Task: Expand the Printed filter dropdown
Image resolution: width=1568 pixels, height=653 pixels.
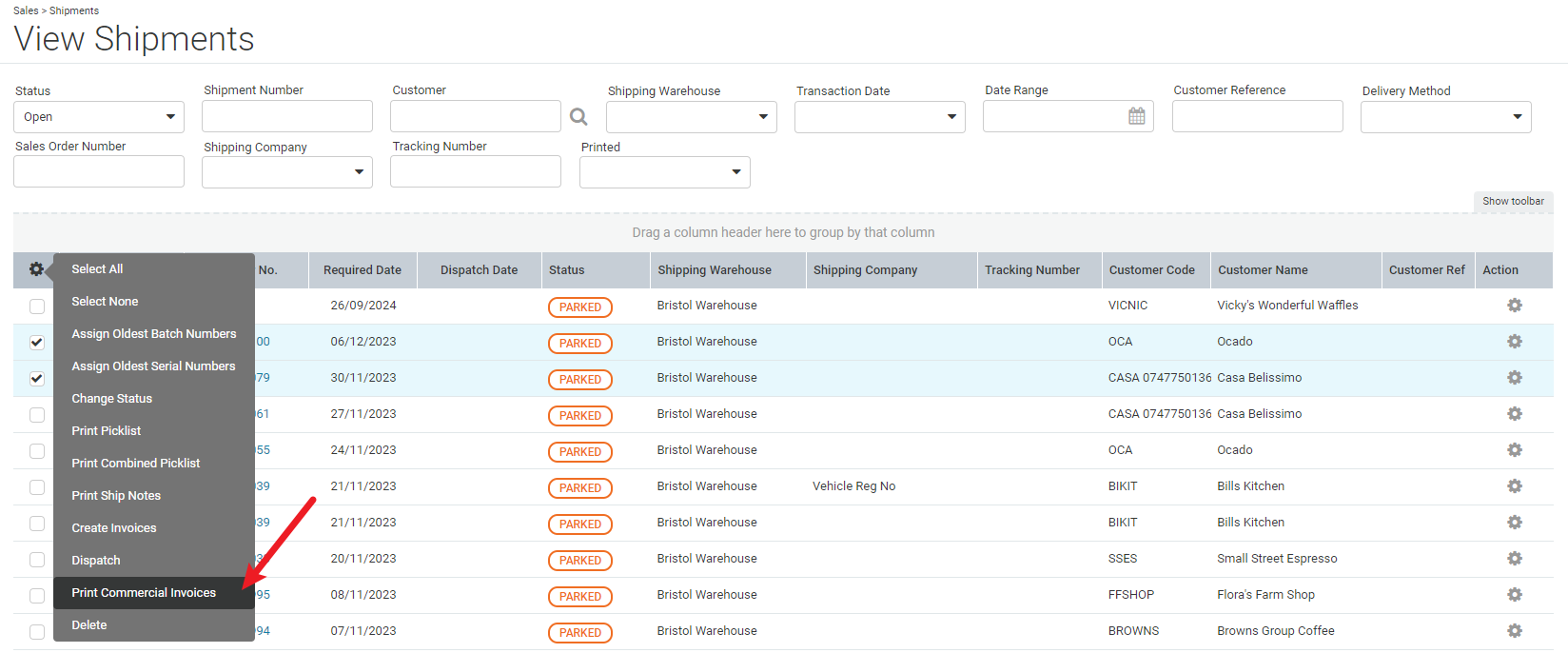Action: click(665, 172)
